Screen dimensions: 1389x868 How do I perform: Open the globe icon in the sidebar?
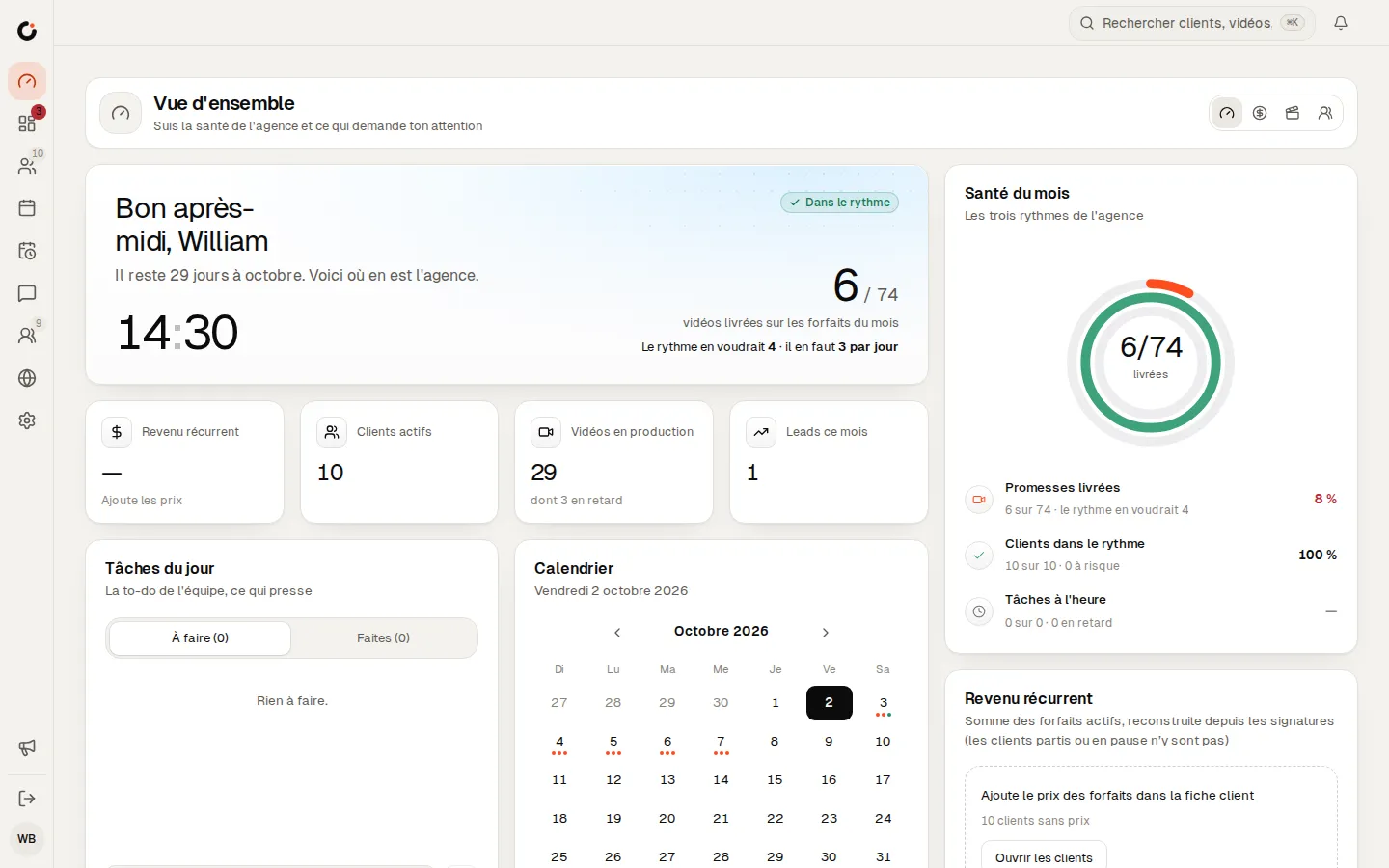[27, 378]
